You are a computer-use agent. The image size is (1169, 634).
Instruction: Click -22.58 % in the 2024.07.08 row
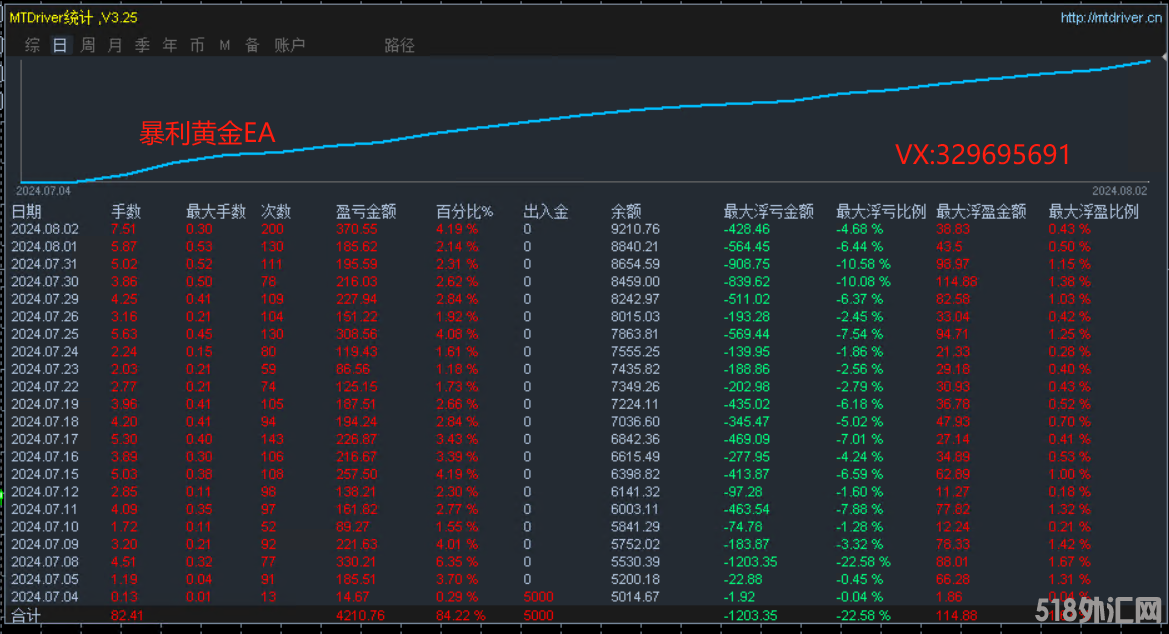(863, 562)
